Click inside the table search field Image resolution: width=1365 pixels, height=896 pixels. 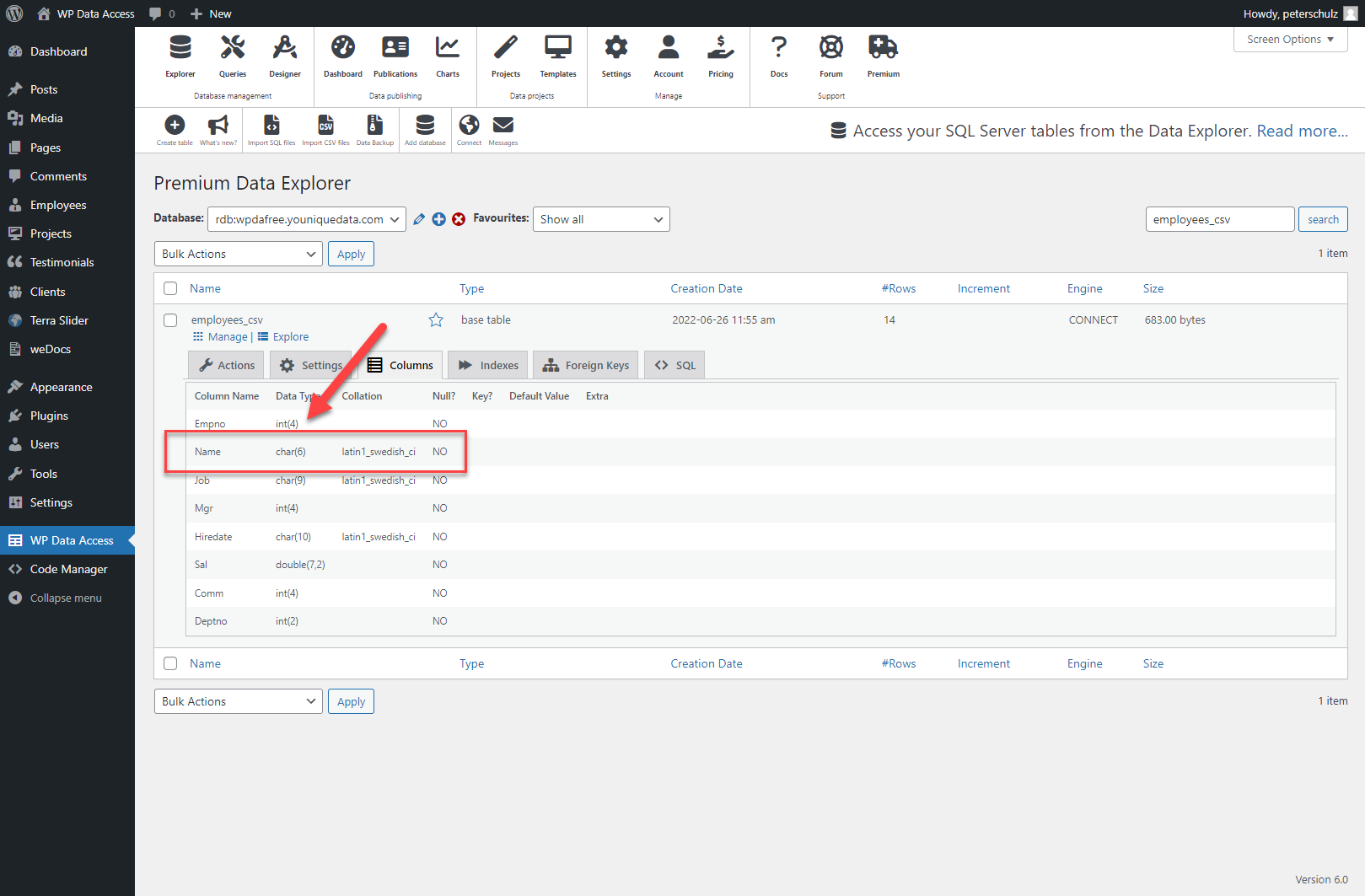click(1219, 219)
